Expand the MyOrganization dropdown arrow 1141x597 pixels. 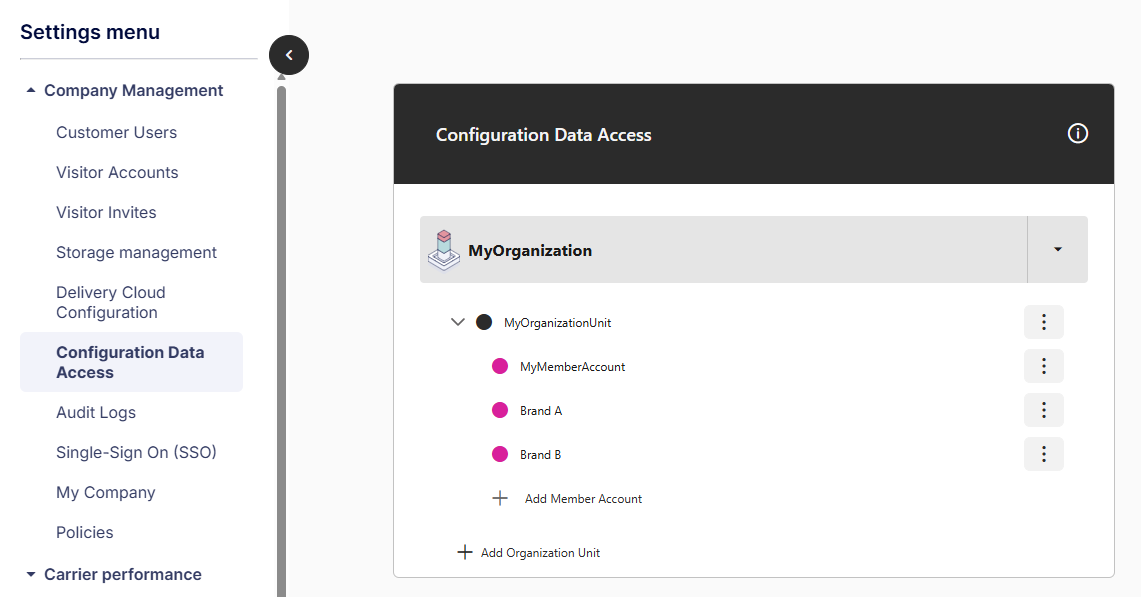(1057, 250)
